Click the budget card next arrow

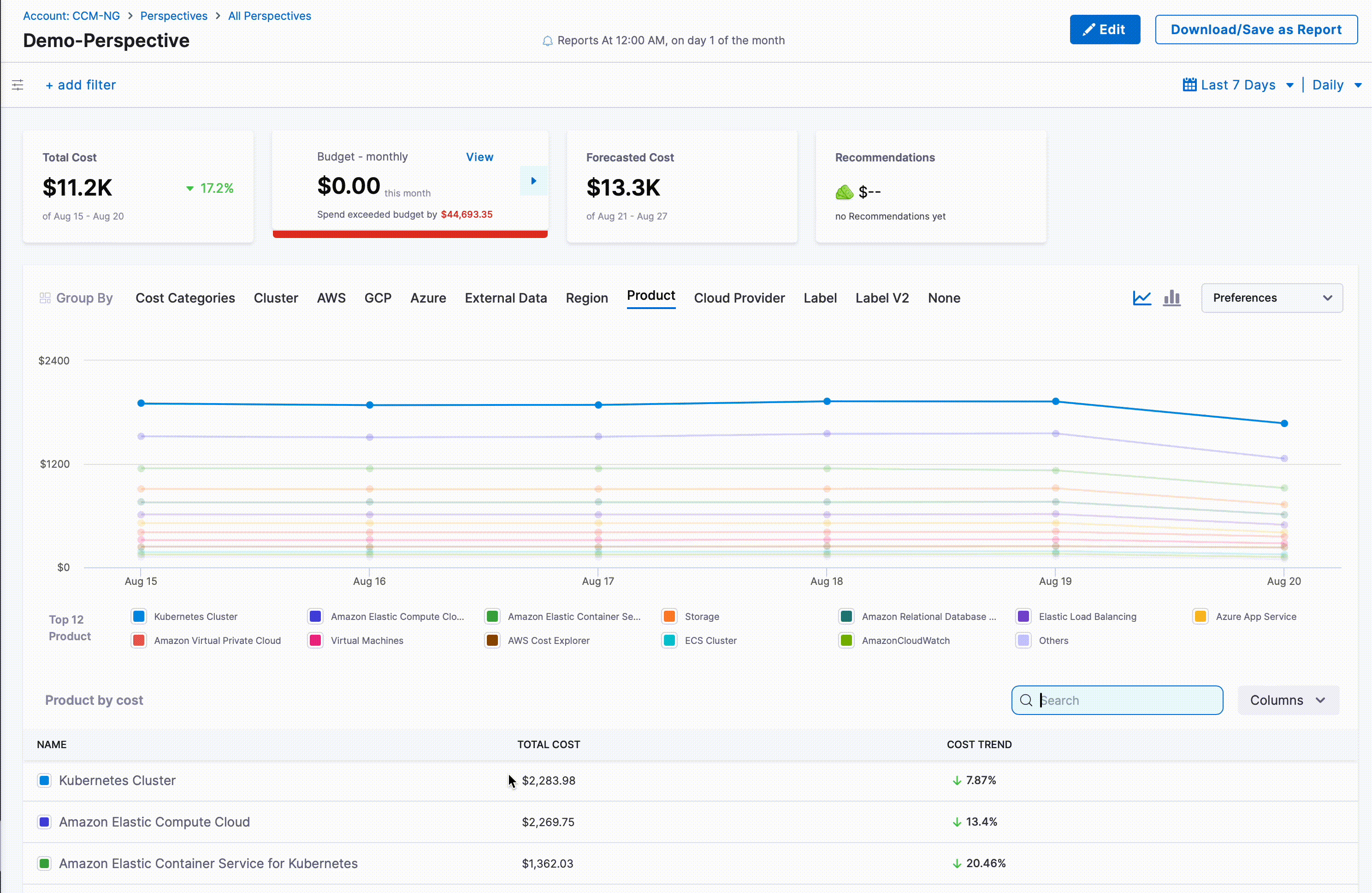[x=533, y=180]
